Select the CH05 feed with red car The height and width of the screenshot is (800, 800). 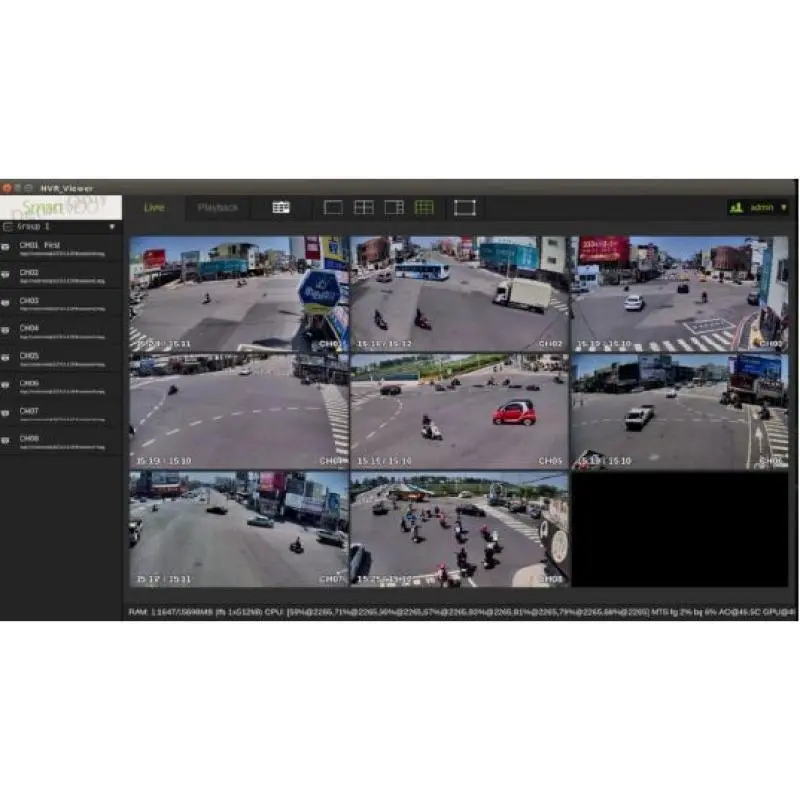coord(459,411)
